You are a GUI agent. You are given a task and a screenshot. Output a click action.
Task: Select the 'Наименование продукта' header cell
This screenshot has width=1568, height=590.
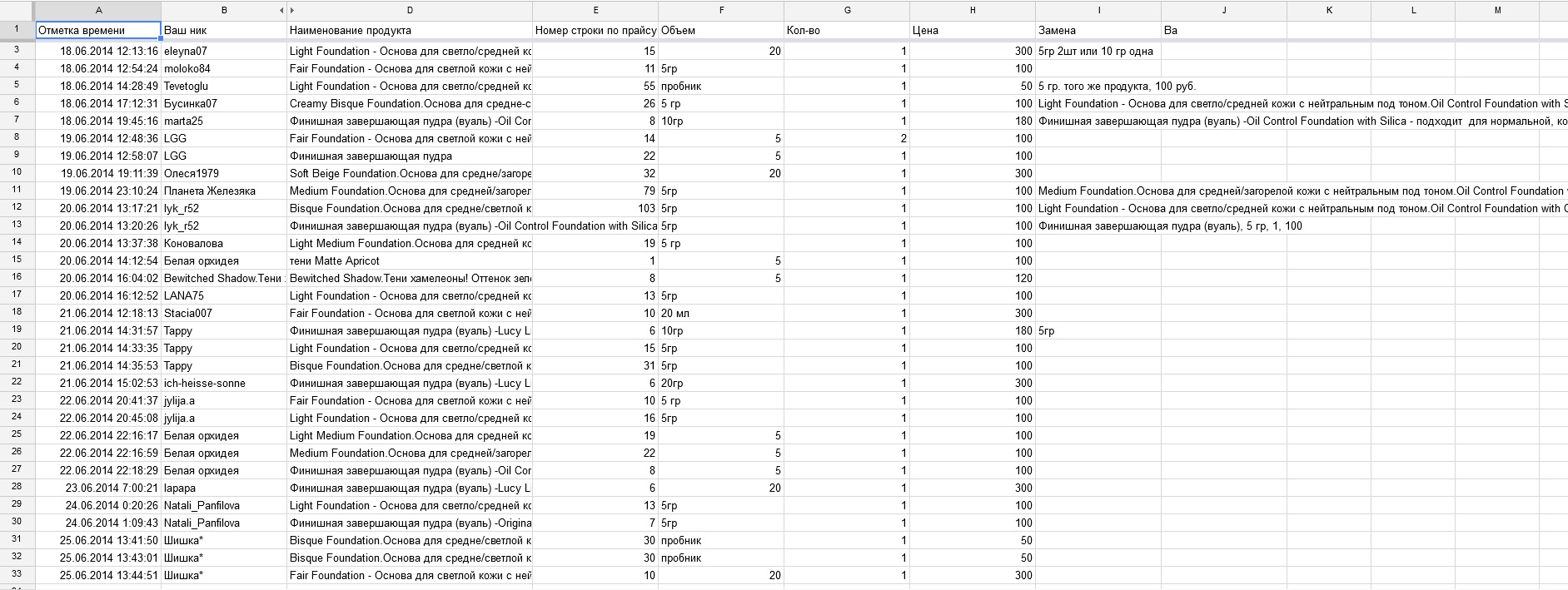[x=409, y=31]
